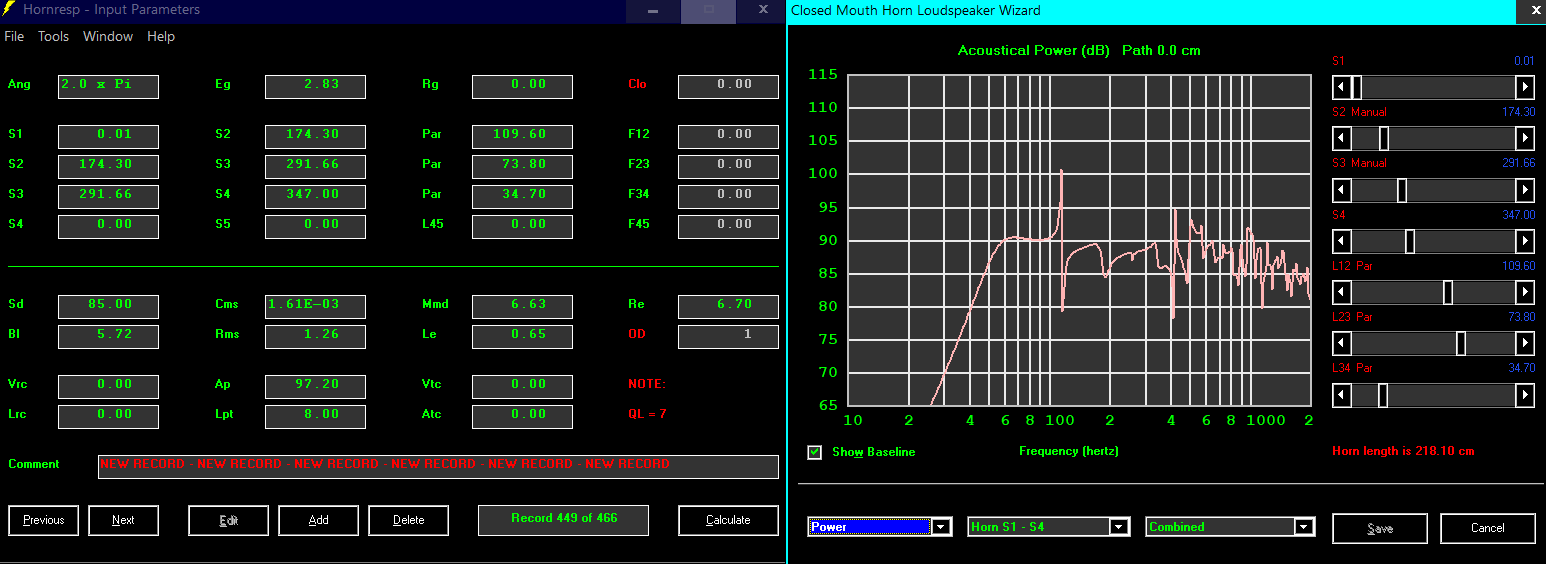Open the Tools menu
1546x564 pixels.
[x=53, y=36]
